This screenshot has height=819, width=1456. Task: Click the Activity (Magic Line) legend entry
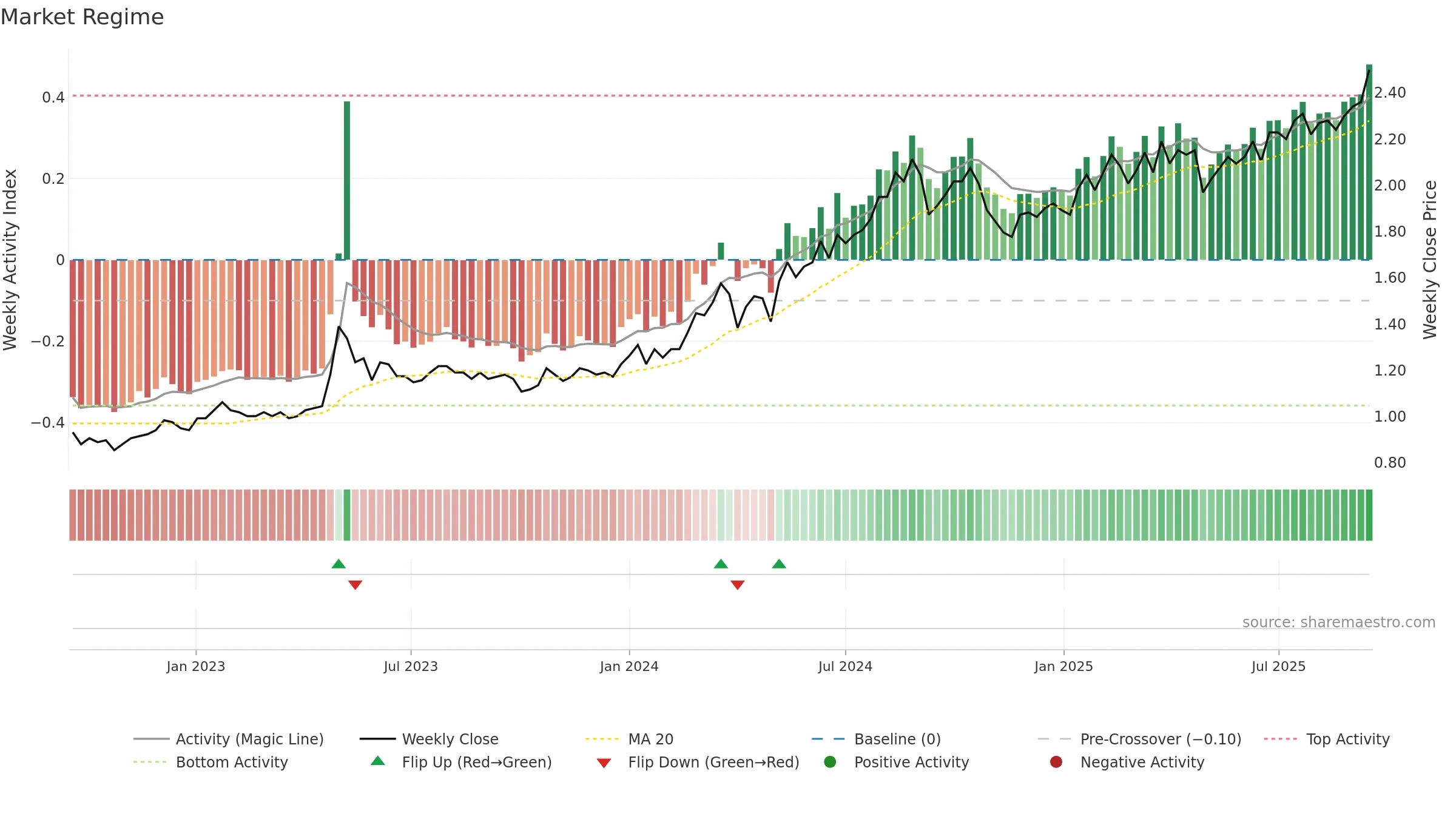point(229,739)
